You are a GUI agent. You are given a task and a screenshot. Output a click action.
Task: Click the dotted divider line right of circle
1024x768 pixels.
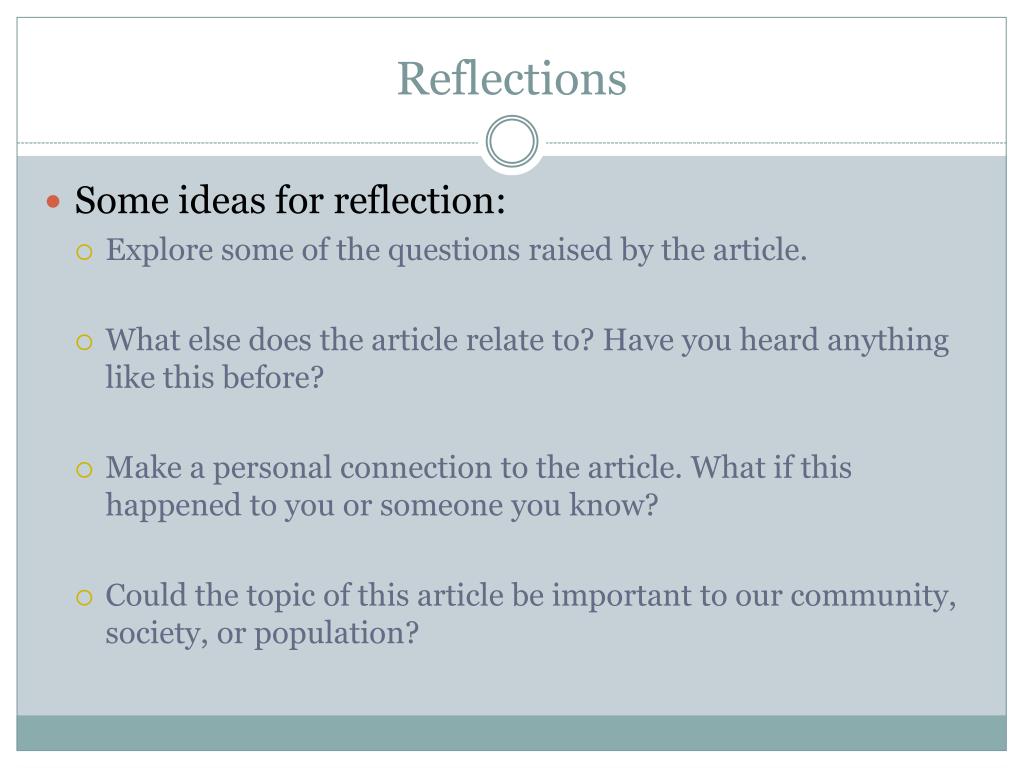pyautogui.click(x=773, y=142)
